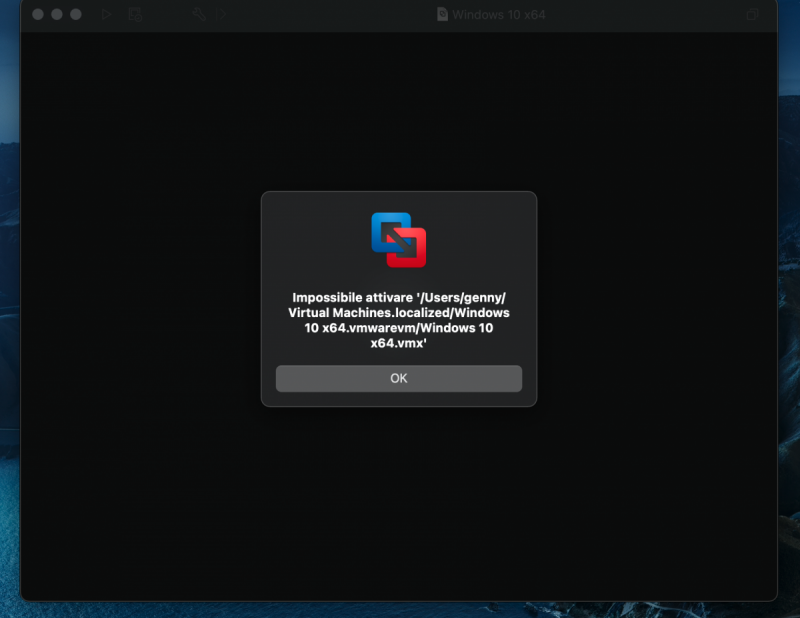Click the forward arrow toolbar icon
800x618 pixels.
[x=222, y=14]
